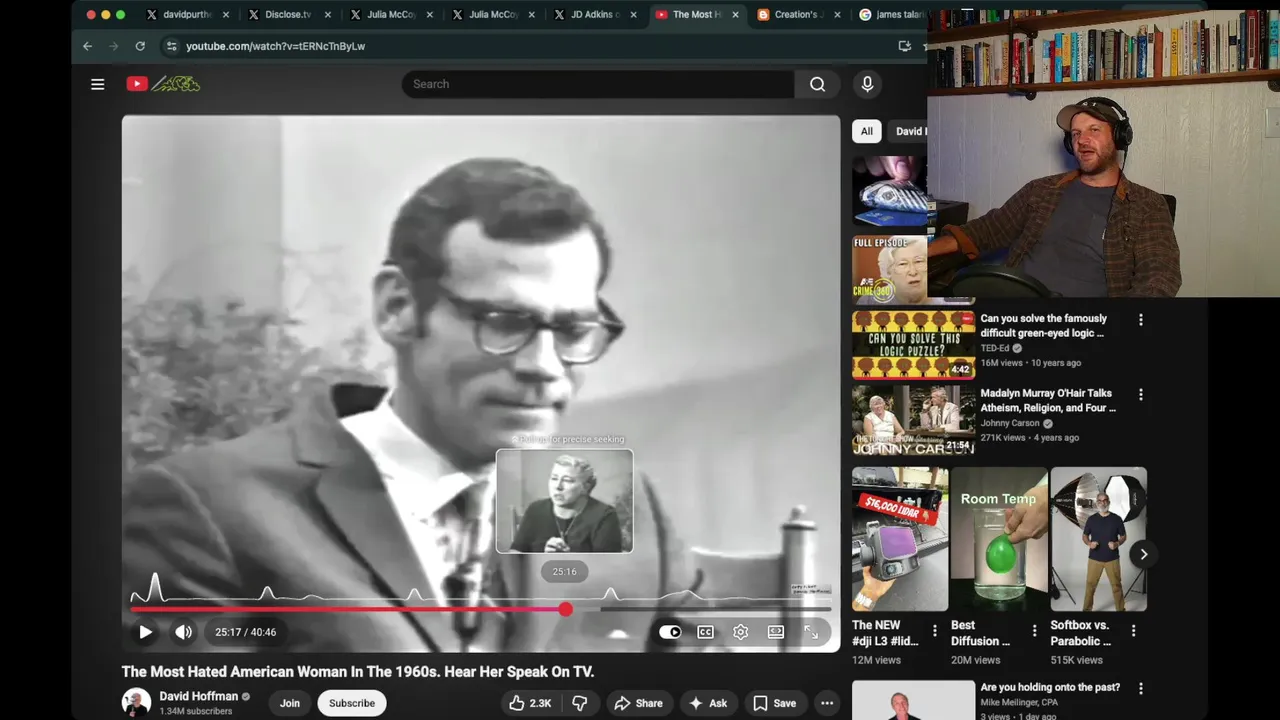
Task: Open Madalyn Murray O'Hair Carson thumbnail
Action: click(x=913, y=420)
